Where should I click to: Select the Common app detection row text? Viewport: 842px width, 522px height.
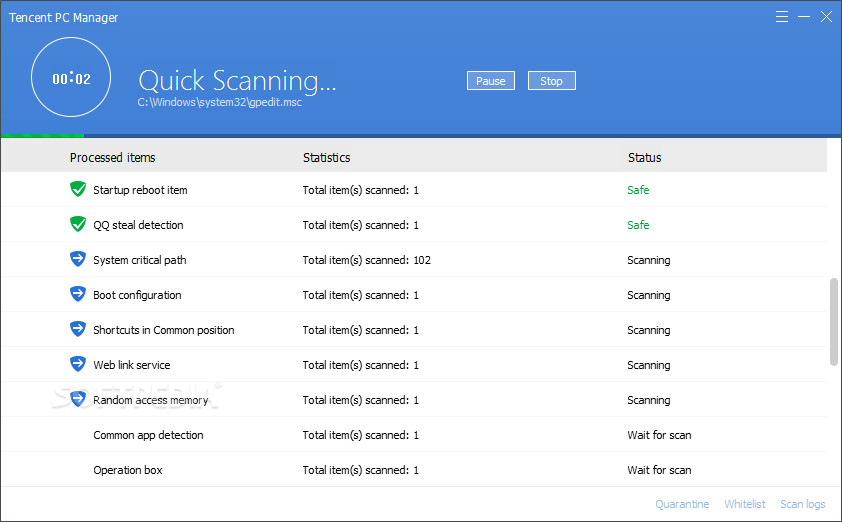[x=148, y=435]
